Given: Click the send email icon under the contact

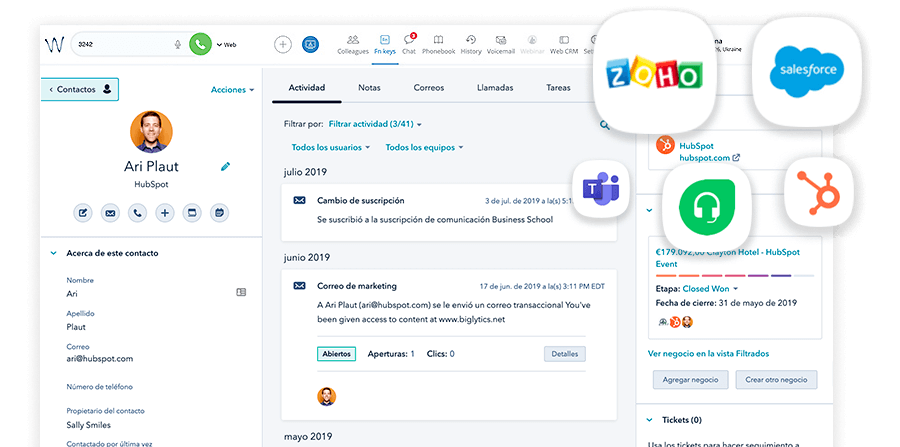Looking at the screenshot, I should point(110,213).
